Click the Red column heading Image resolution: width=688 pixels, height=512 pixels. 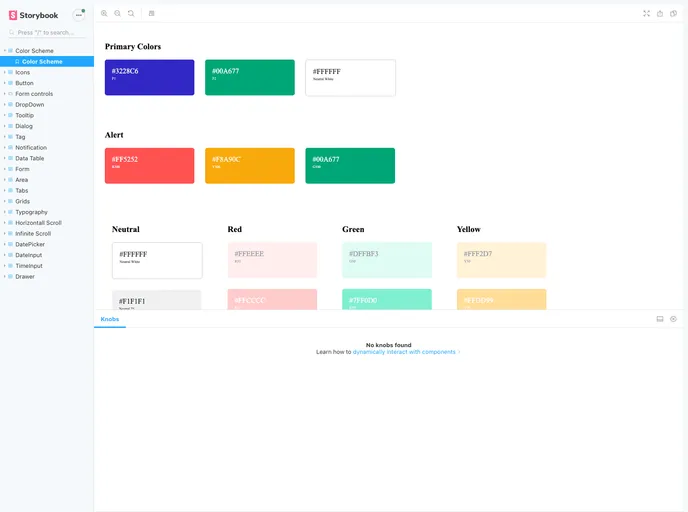235,229
